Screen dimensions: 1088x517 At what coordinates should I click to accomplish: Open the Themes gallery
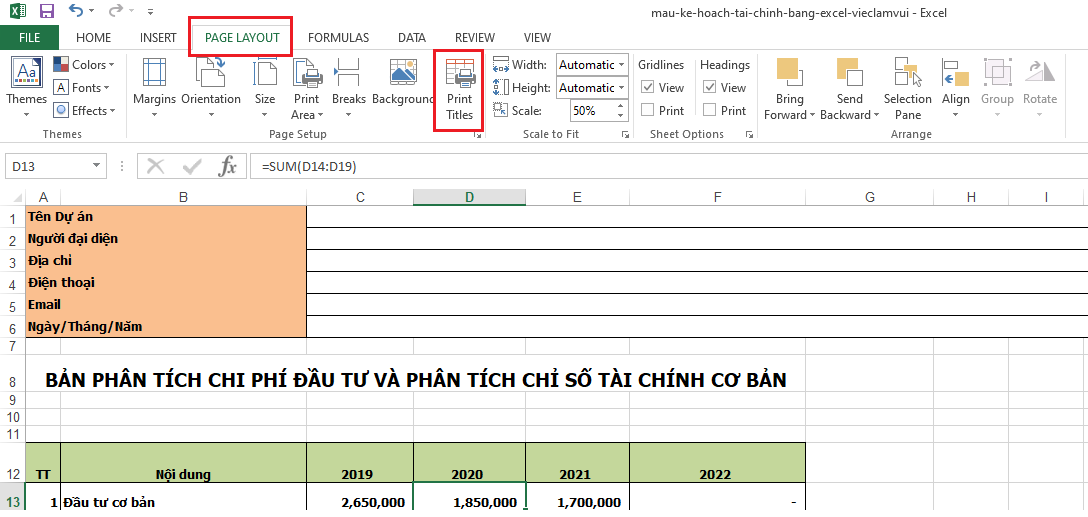click(26, 87)
